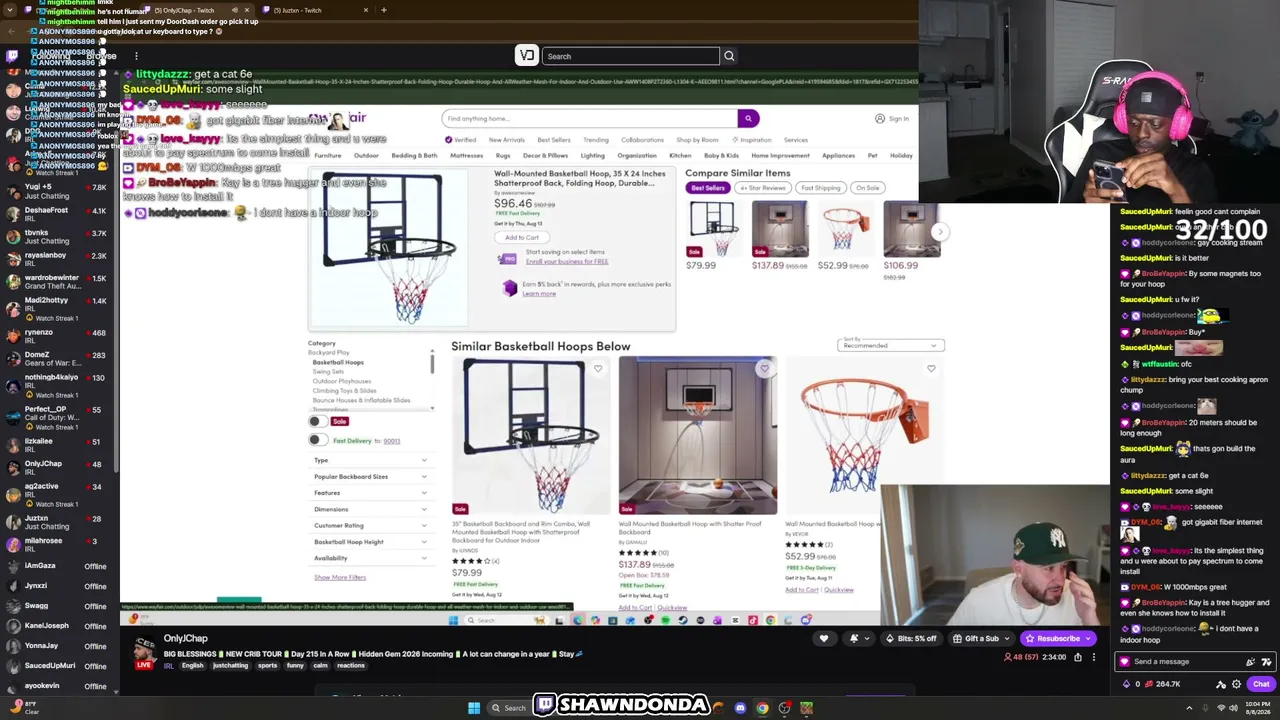Viewport: 1280px width, 720px height.
Task: Open Quickview for the $52.99 VEVOR rim
Action: coord(839,590)
